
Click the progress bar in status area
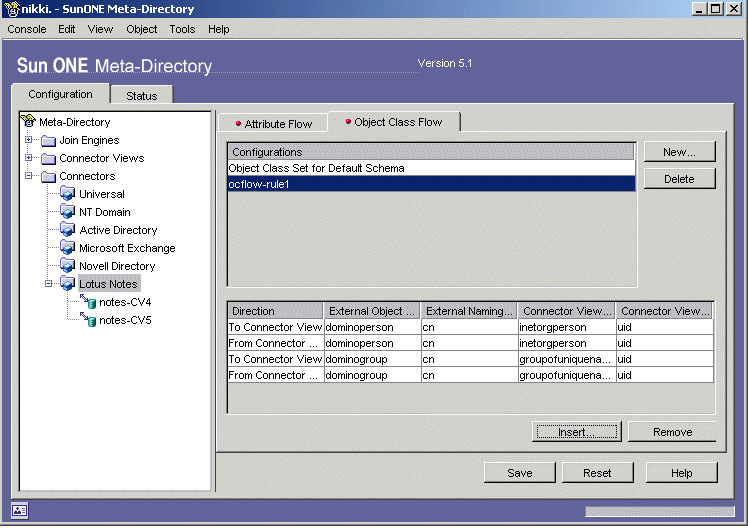click(660, 511)
